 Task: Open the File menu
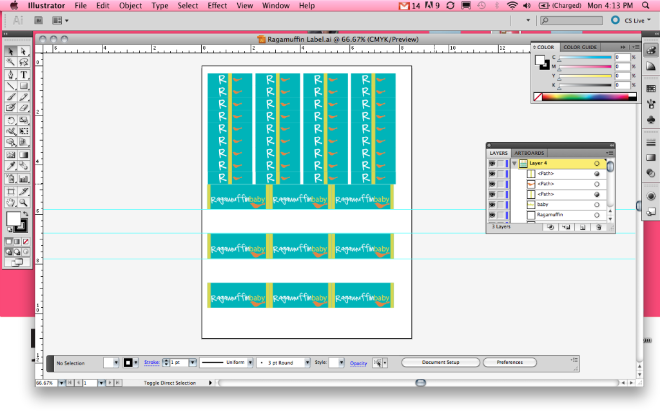coord(80,5)
